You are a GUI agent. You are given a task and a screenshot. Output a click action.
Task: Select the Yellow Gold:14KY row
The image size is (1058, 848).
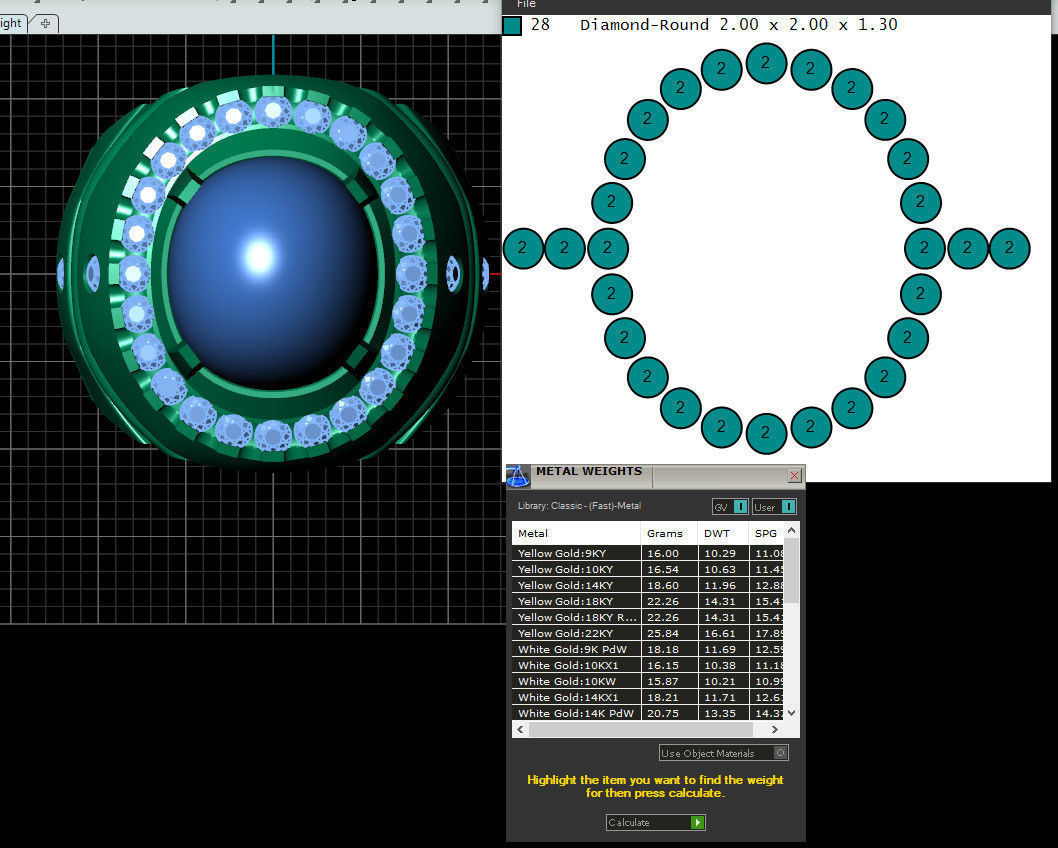[648, 586]
